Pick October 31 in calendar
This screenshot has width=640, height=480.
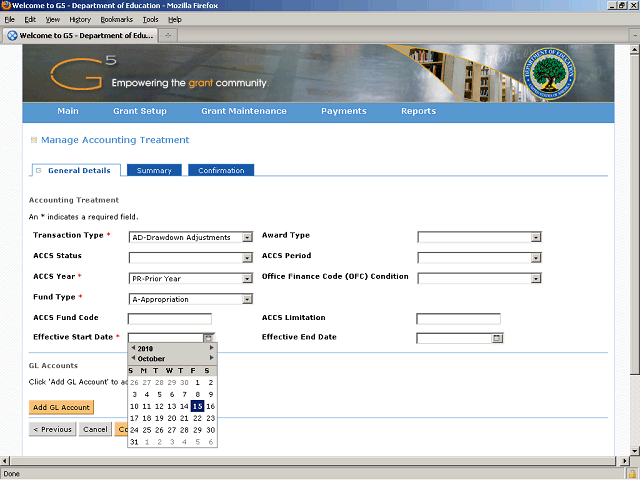[134, 442]
